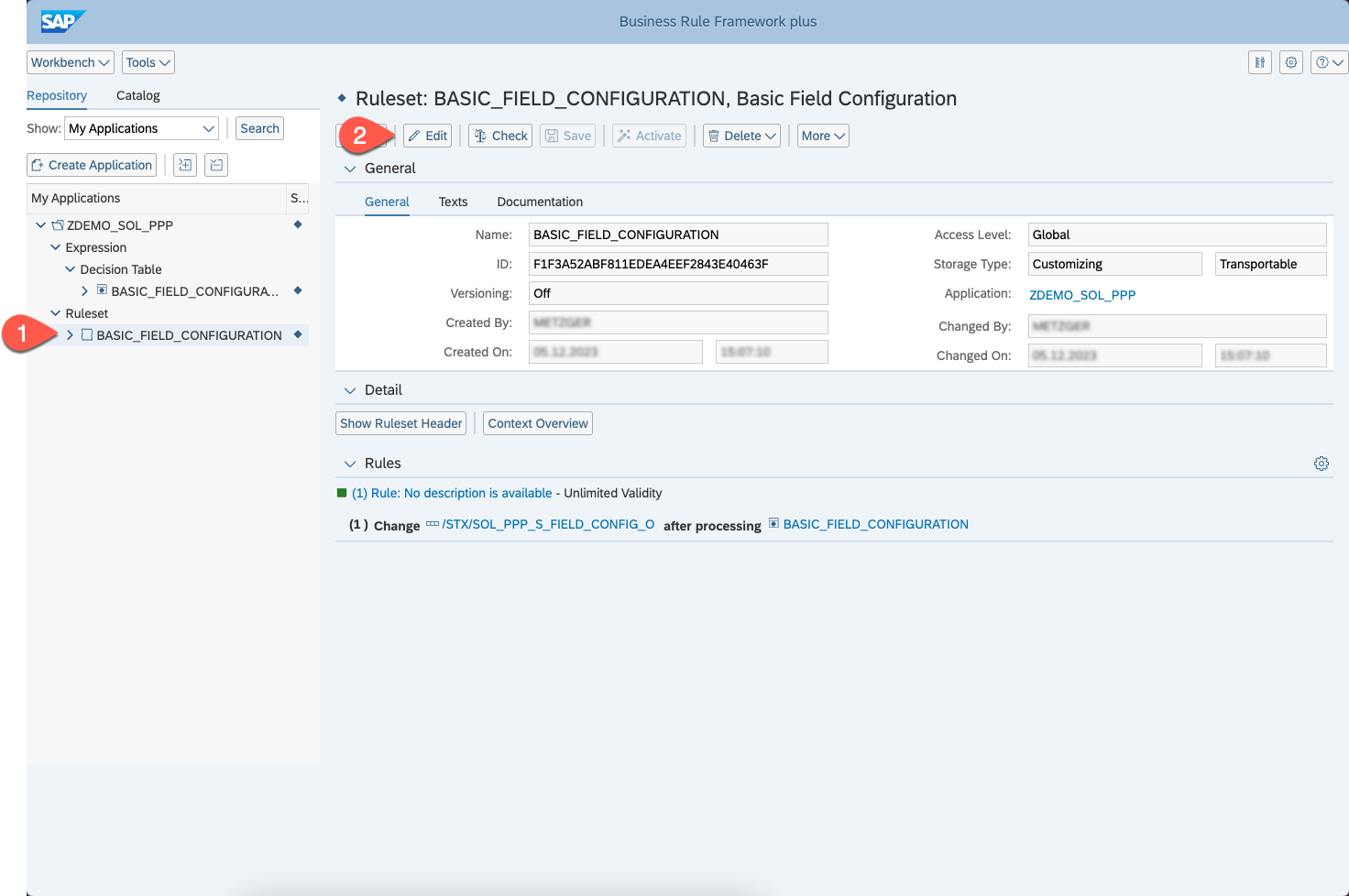The width and height of the screenshot is (1349, 896).
Task: Open the Delete dropdown button
Action: coord(741,136)
